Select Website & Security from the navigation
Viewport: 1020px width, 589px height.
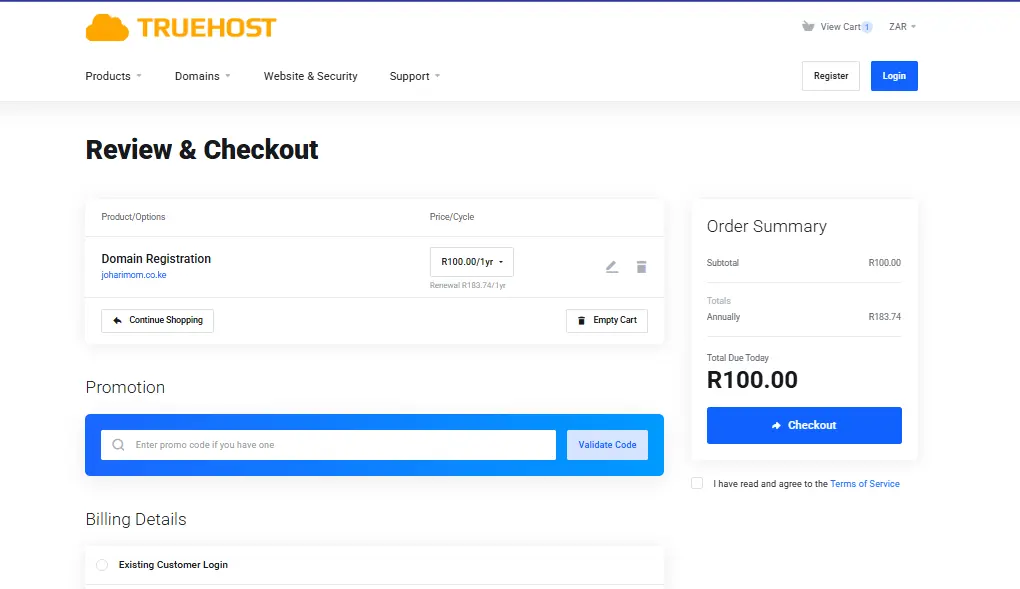pyautogui.click(x=310, y=76)
